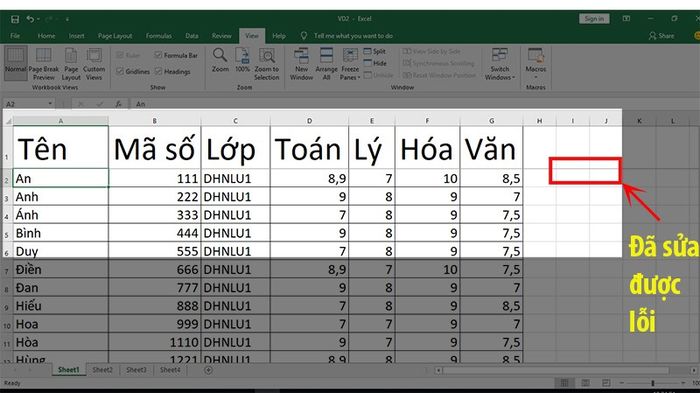Switch to Normal workbook view in ribbon
This screenshot has height=393, width=700.
pyautogui.click(x=16, y=62)
